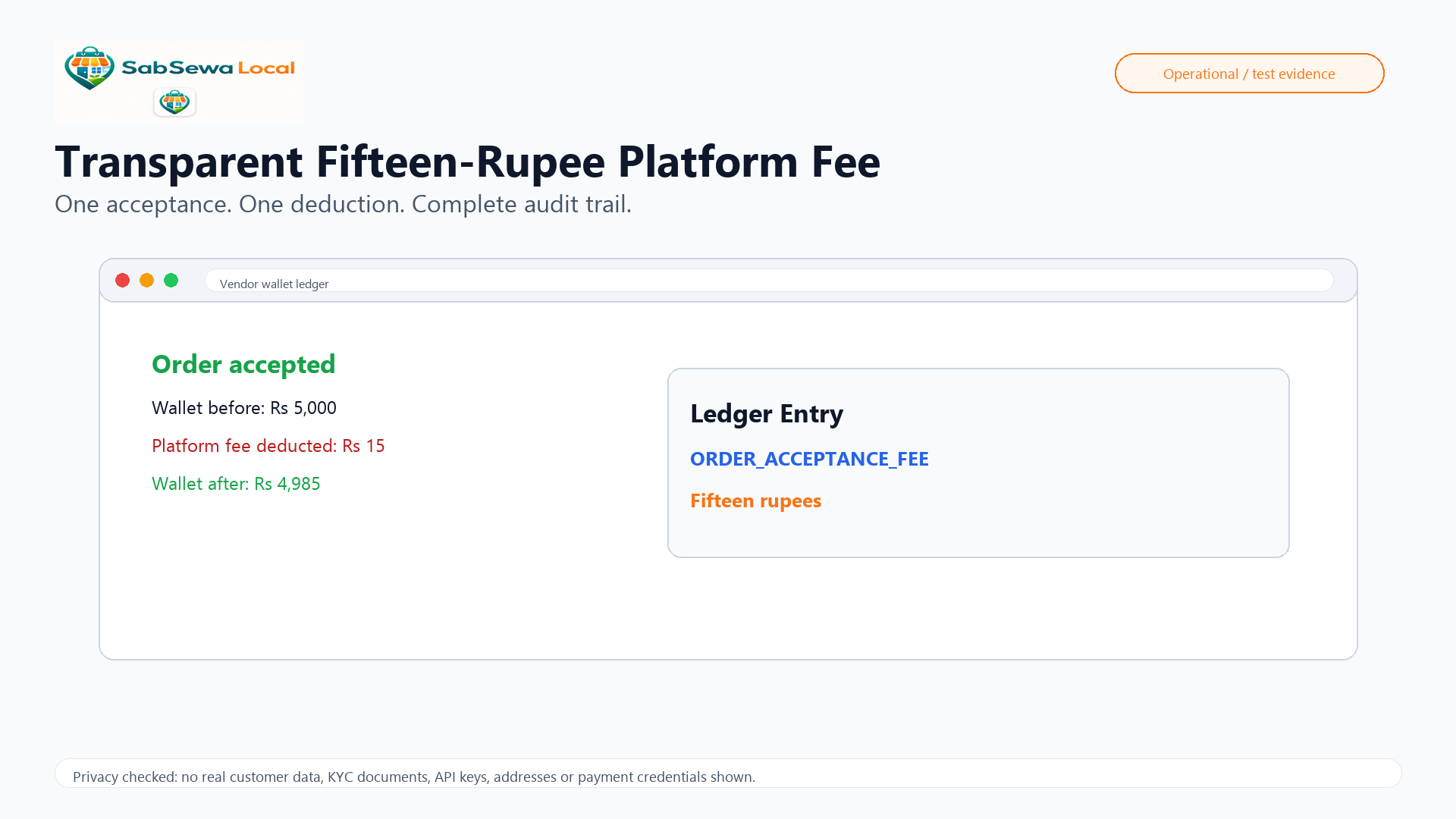Select the Wallet before Rs 5,000 line
Image resolution: width=1456 pixels, height=819 pixels.
pos(244,408)
